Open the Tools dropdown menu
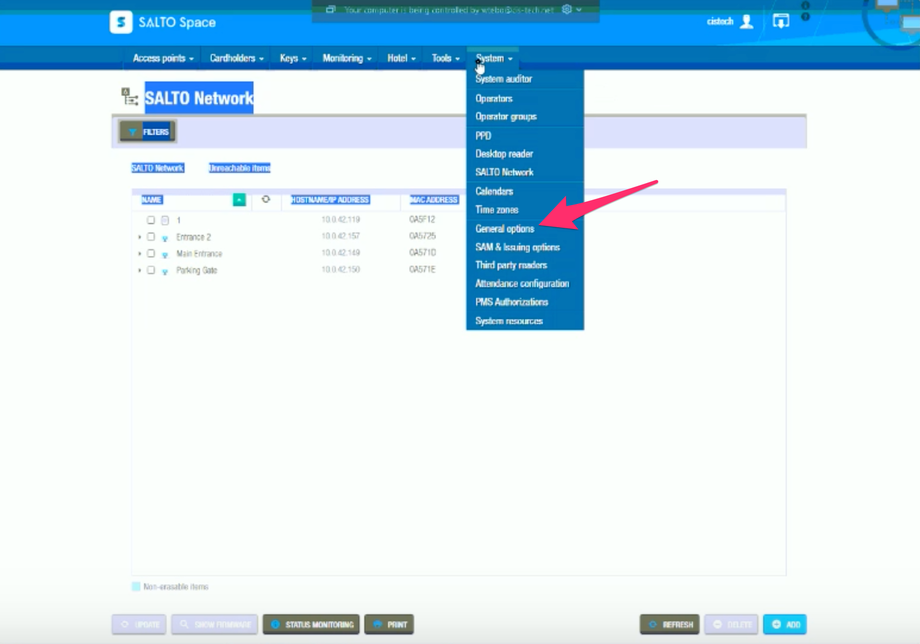920x644 pixels. (x=445, y=58)
